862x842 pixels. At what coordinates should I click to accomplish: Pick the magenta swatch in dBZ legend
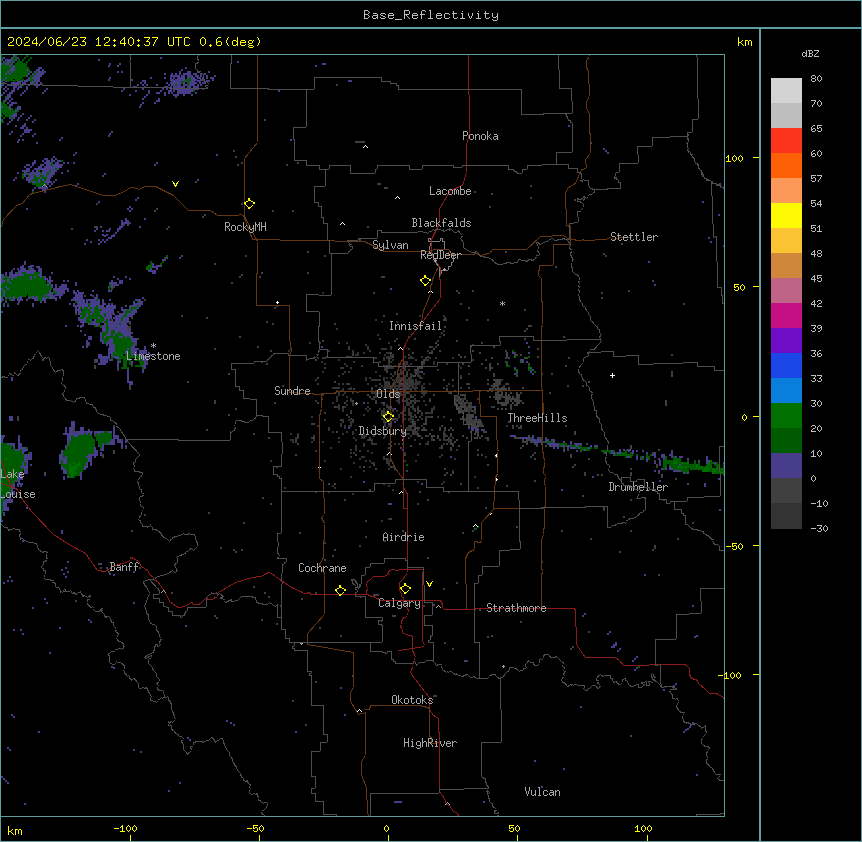click(786, 315)
